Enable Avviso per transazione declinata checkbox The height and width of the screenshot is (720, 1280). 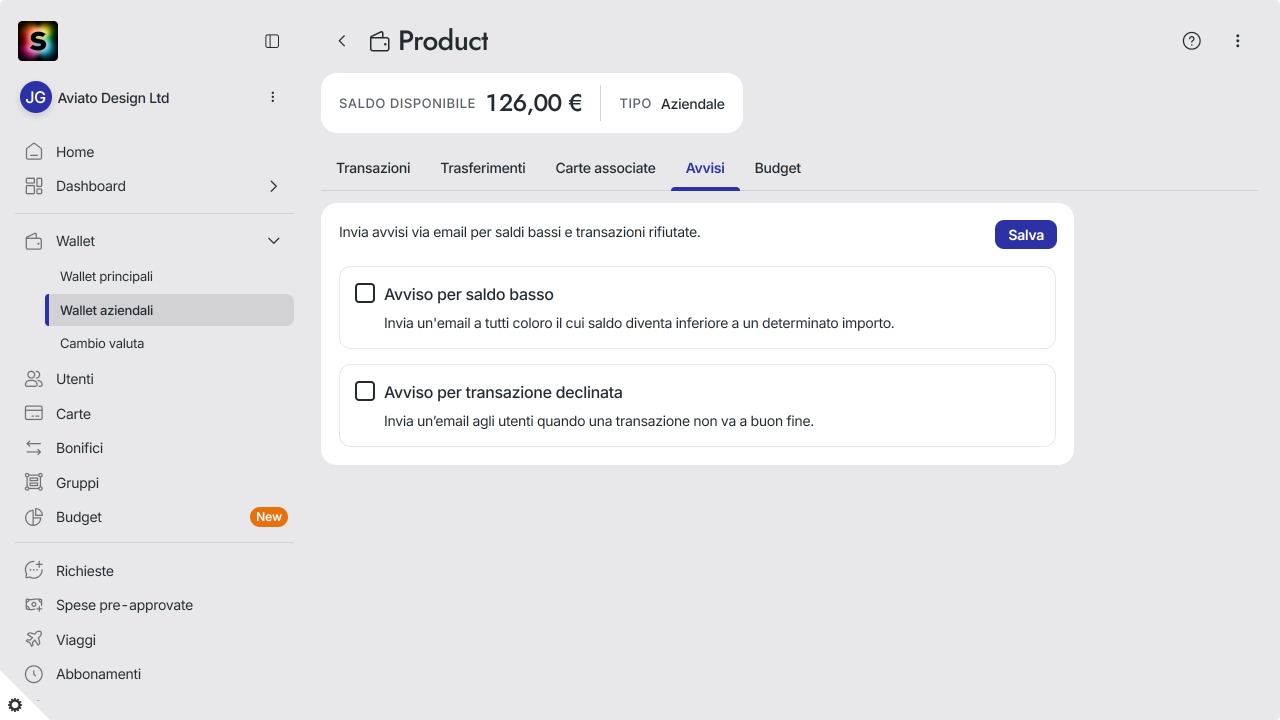[365, 391]
